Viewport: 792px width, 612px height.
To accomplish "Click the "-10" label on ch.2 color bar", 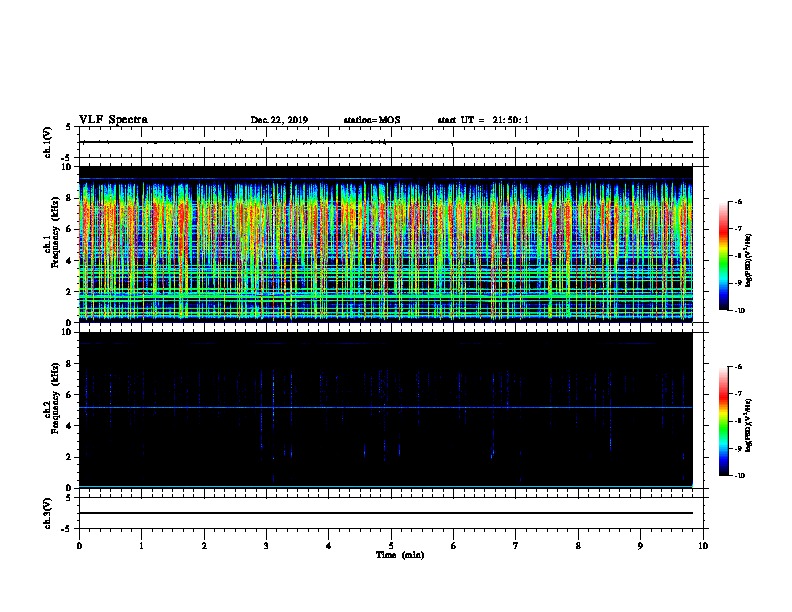I will [739, 476].
